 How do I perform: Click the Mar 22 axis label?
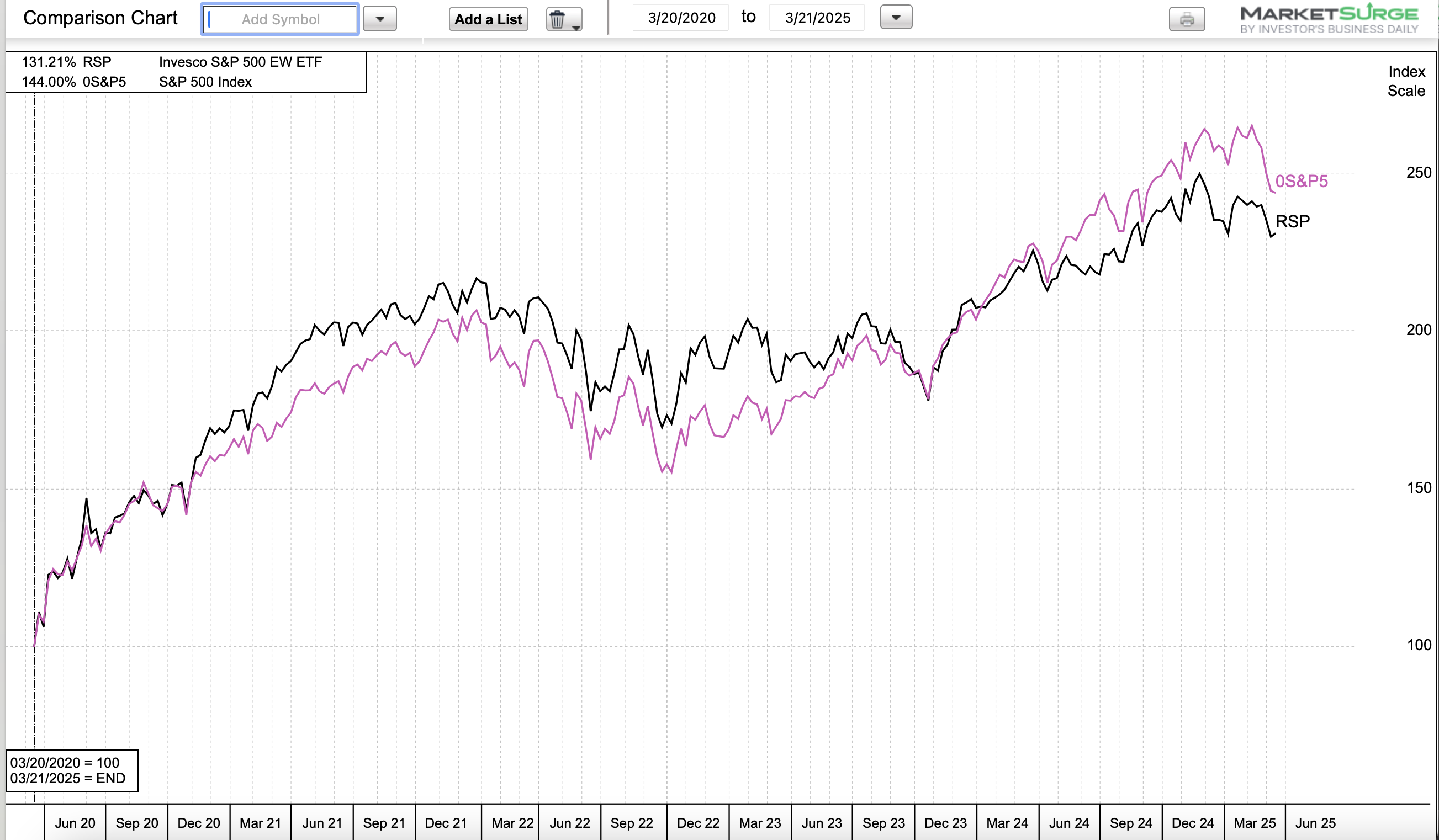point(513,823)
